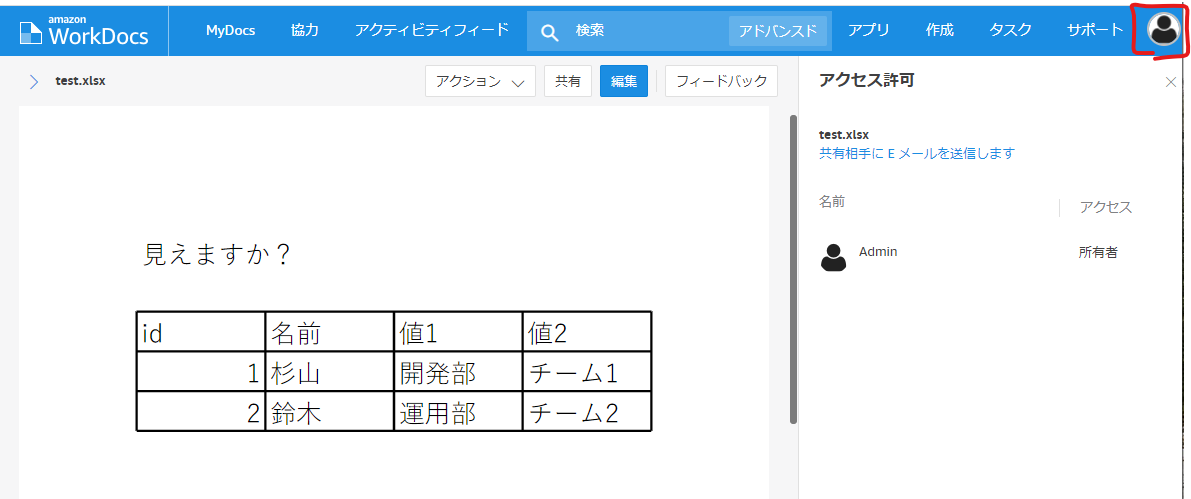Click the 共有 button
This screenshot has height=499, width=1191.
point(568,81)
